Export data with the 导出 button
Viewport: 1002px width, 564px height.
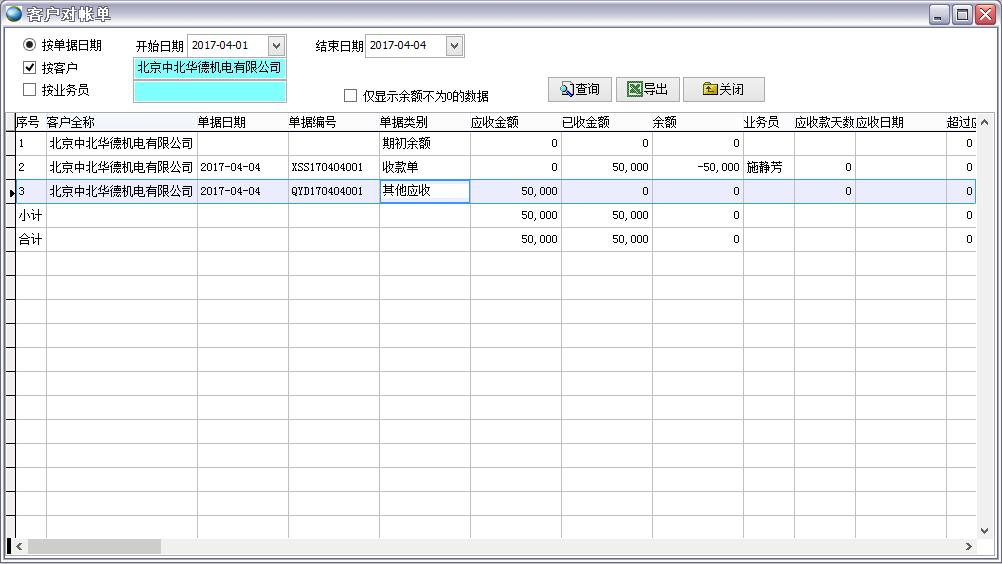(x=647, y=89)
